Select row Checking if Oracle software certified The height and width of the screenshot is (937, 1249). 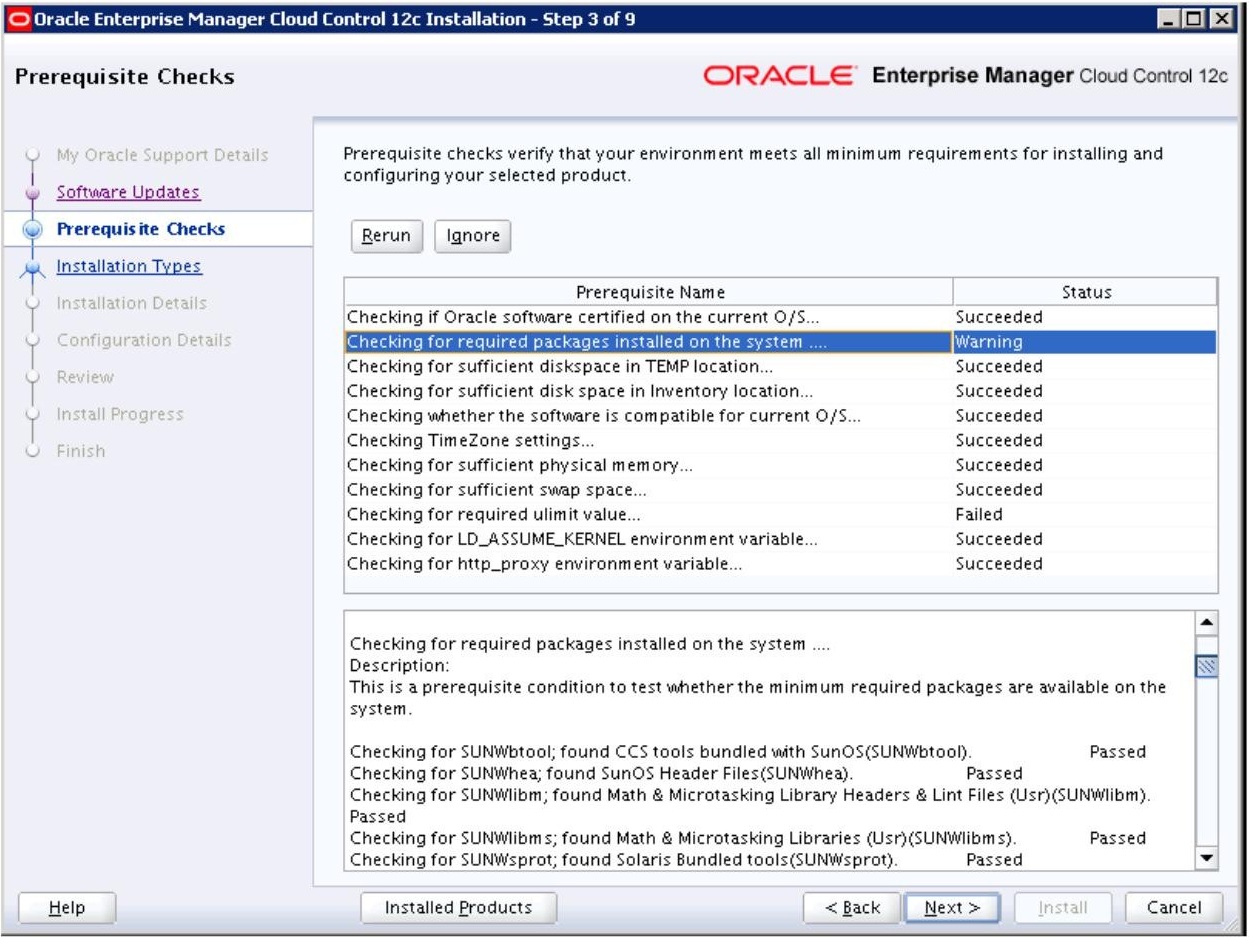click(780, 317)
